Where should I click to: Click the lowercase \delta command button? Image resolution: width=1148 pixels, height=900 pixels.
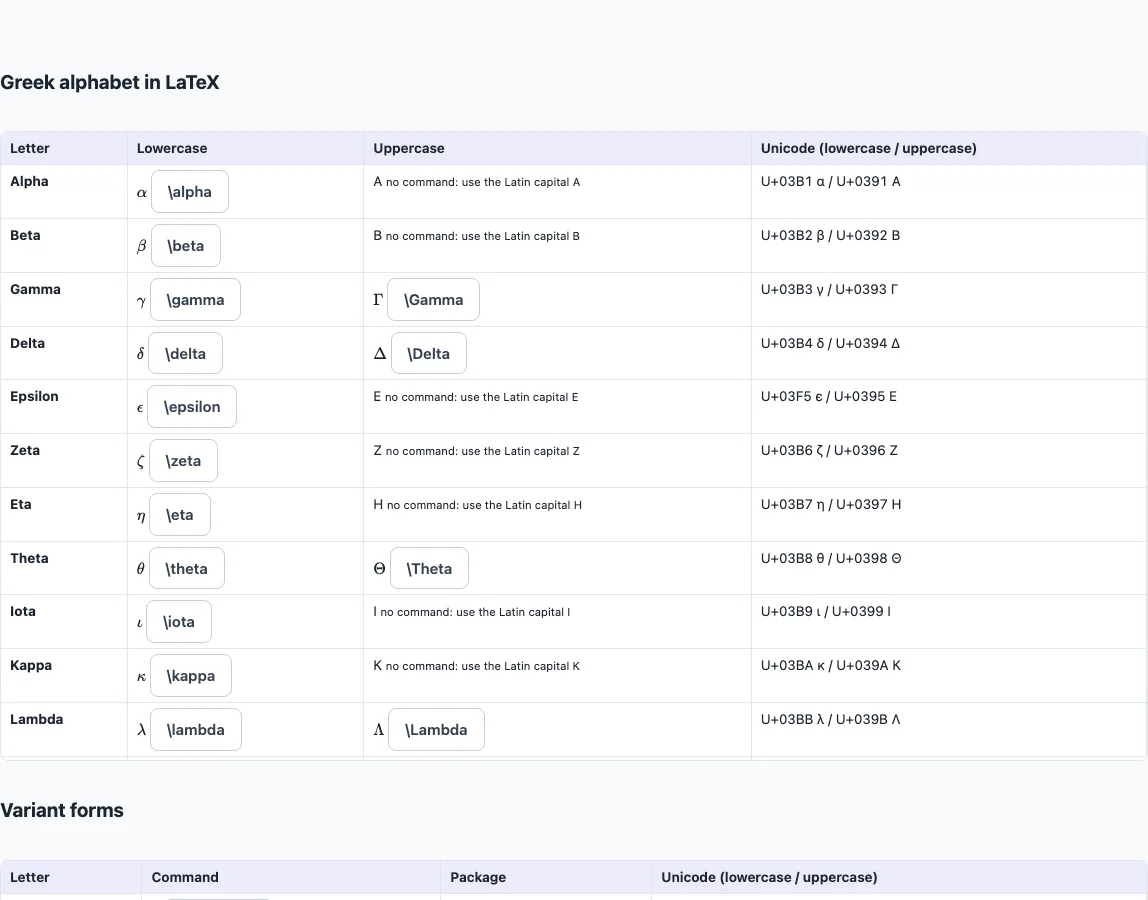pos(185,354)
